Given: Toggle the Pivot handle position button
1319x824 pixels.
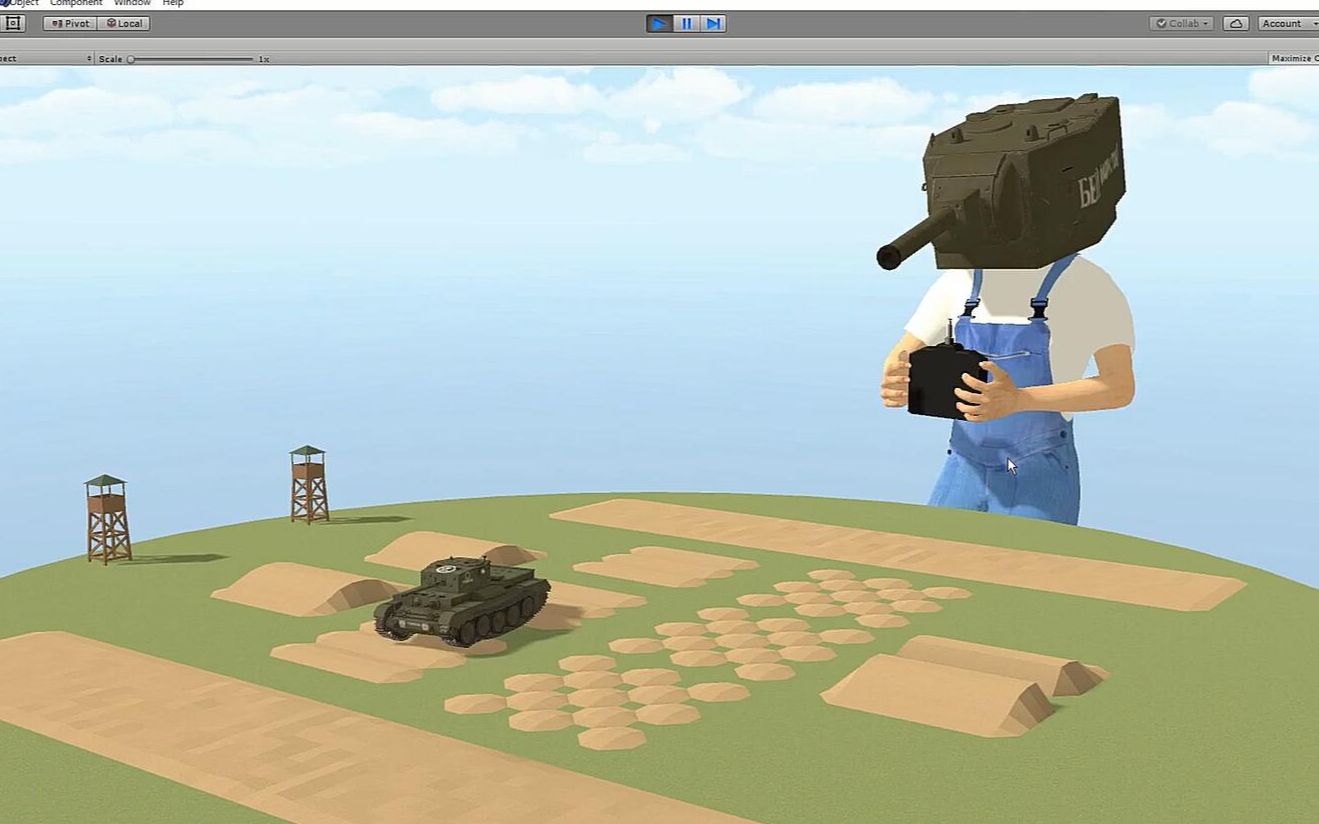Looking at the screenshot, I should click(70, 23).
